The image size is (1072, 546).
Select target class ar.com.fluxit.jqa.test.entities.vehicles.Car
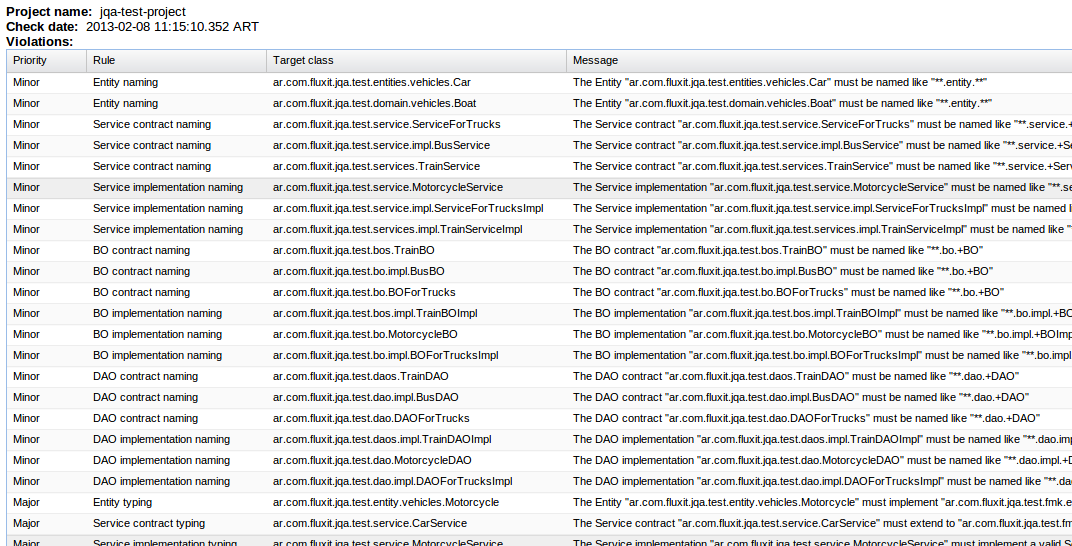[372, 82]
